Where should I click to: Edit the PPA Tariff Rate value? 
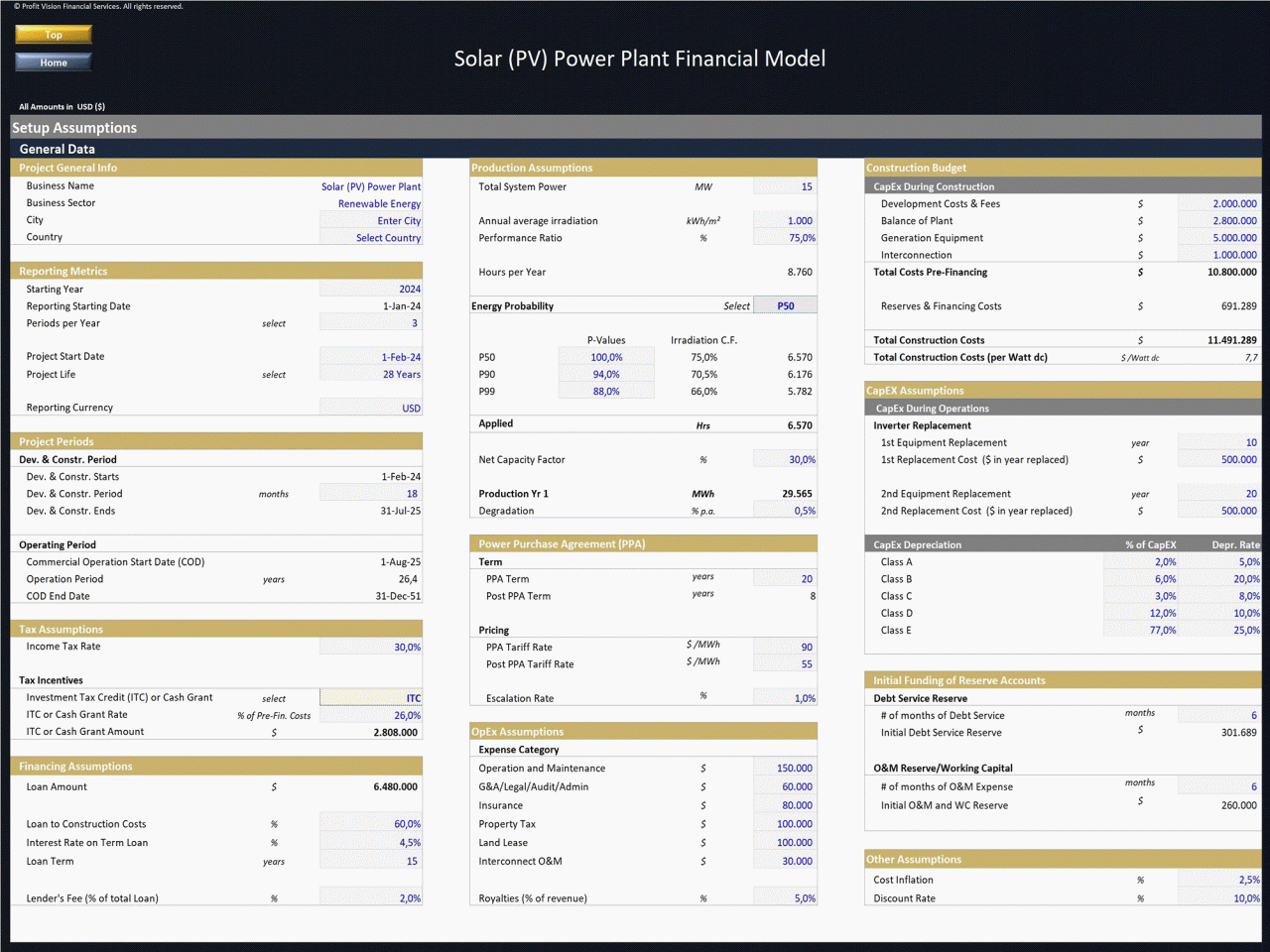tap(785, 647)
